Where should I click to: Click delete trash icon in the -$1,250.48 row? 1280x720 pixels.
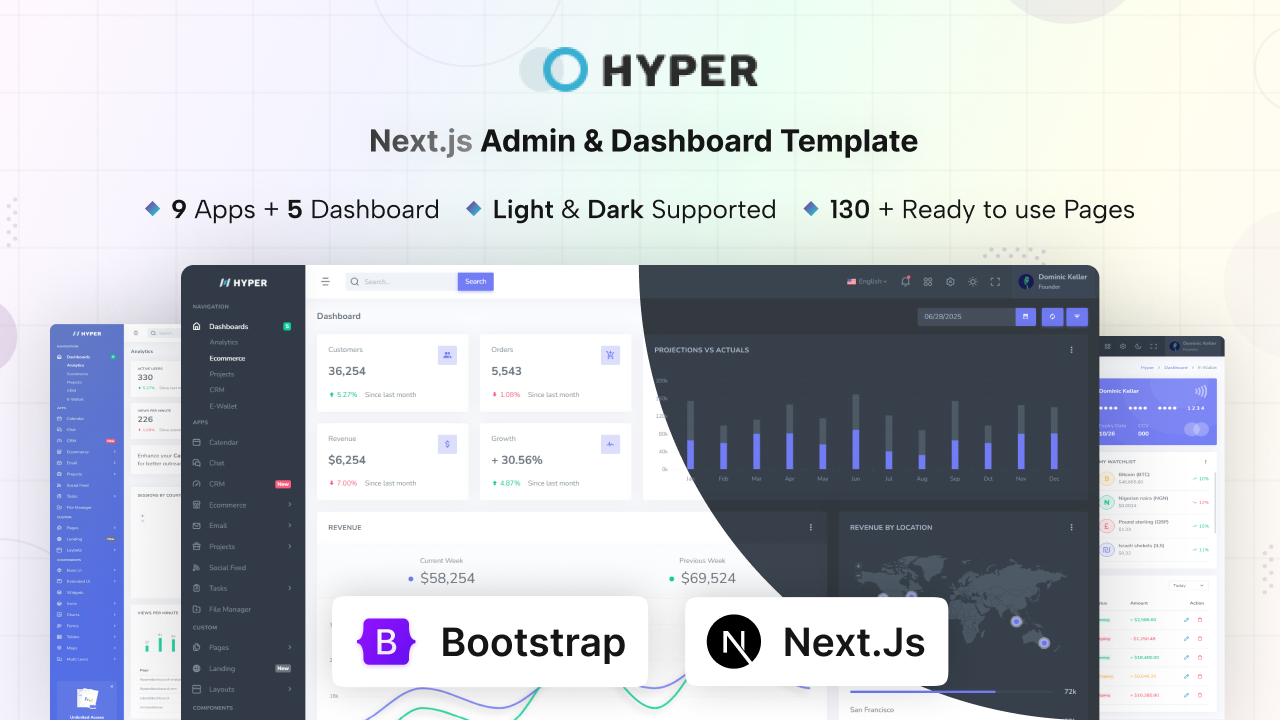tap(1200, 638)
